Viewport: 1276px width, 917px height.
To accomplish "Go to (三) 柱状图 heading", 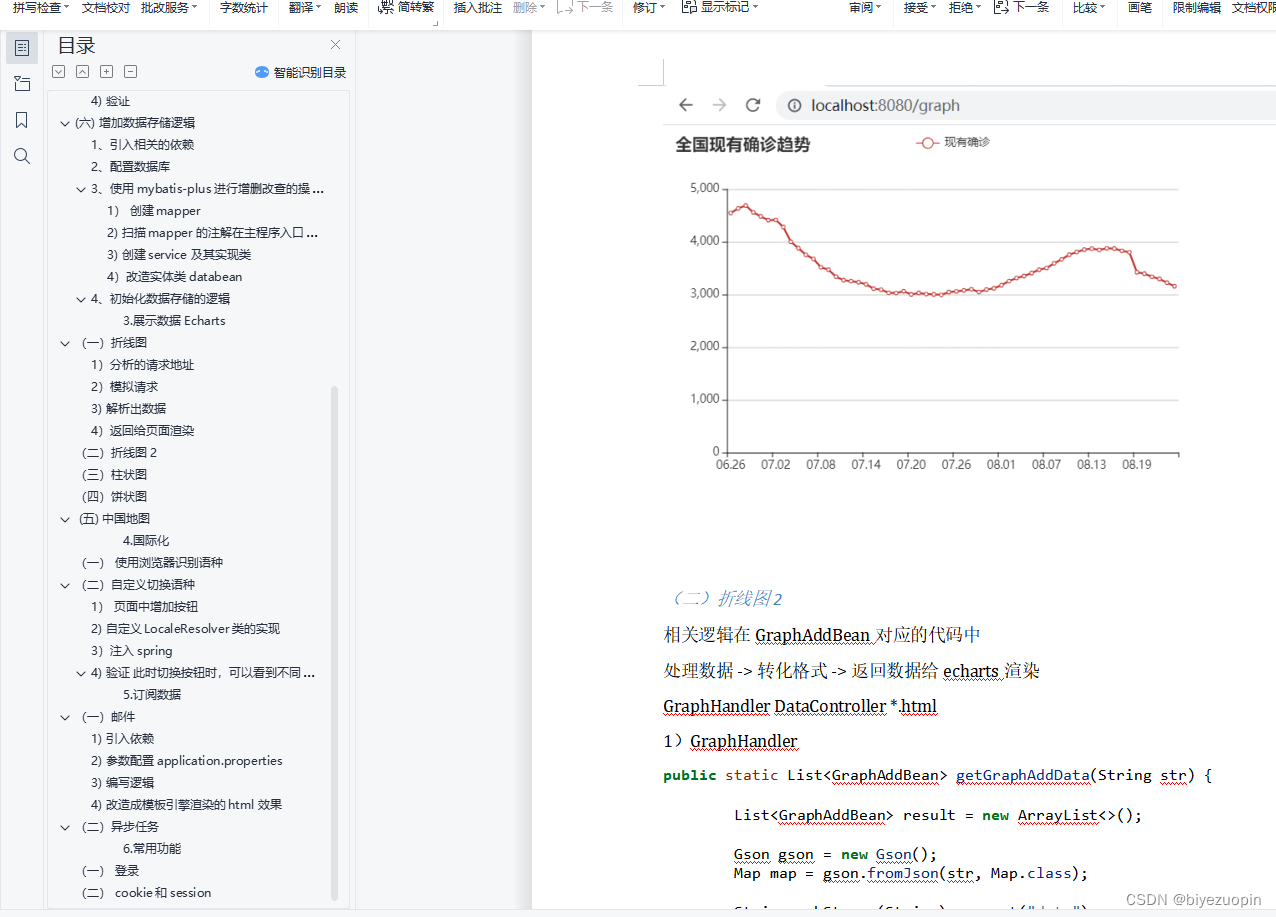I will pyautogui.click(x=114, y=475).
